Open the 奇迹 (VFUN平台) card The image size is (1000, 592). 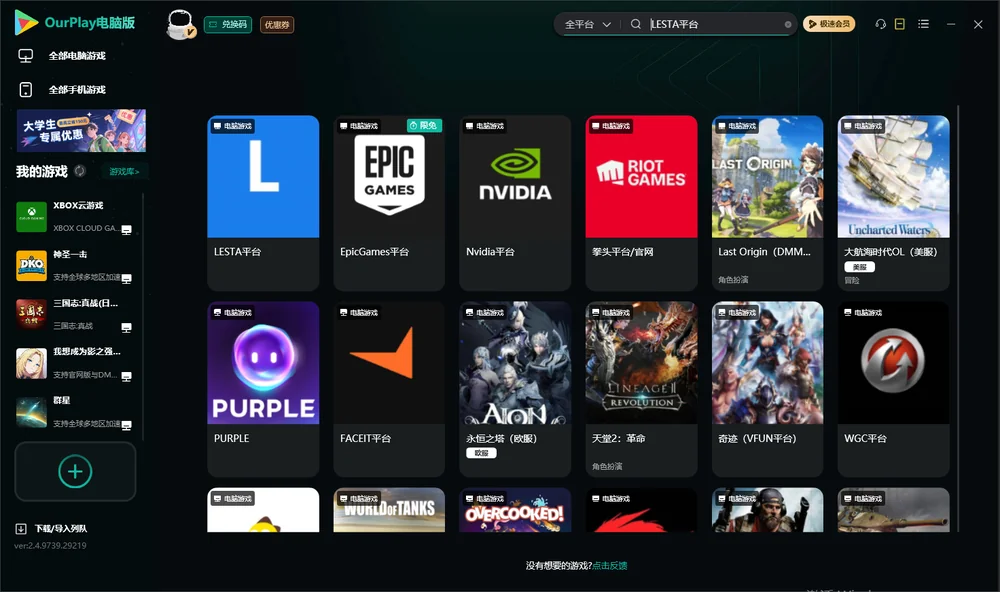(x=767, y=389)
